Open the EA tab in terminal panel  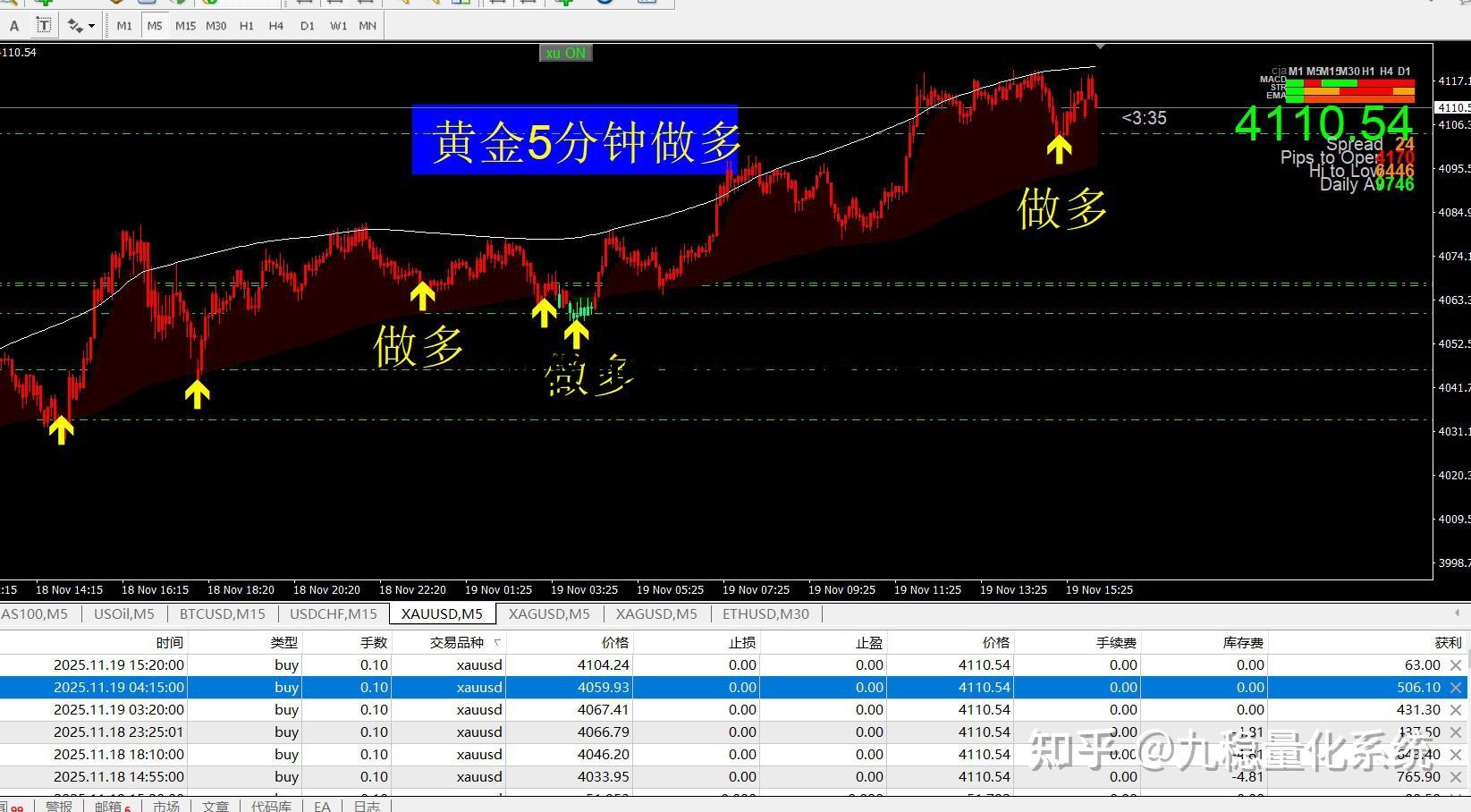(x=322, y=806)
